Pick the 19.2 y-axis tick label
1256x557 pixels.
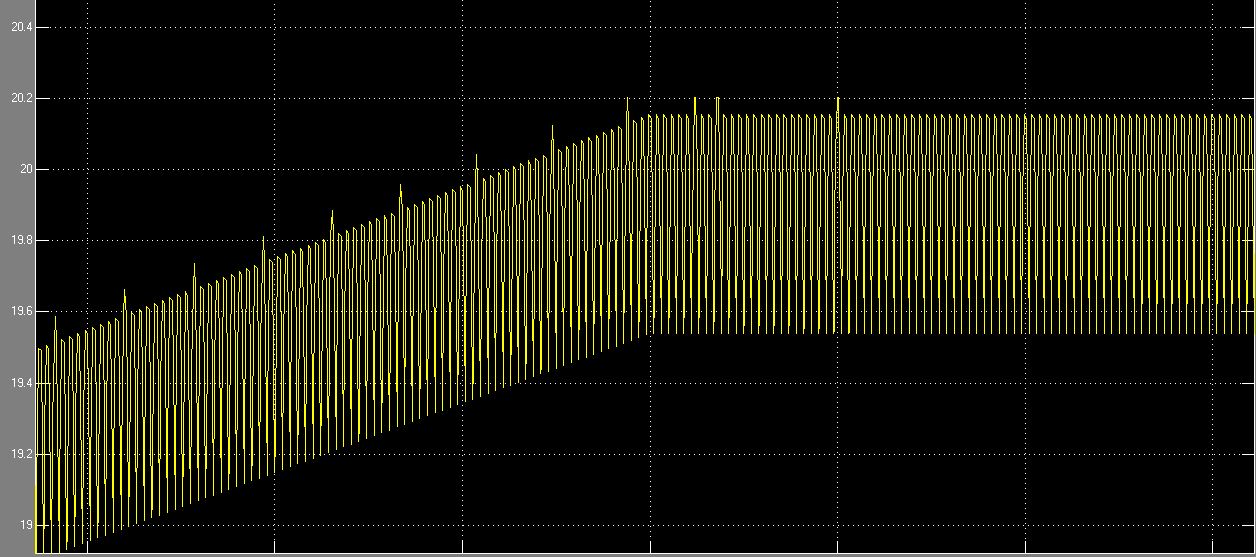(x=21, y=454)
